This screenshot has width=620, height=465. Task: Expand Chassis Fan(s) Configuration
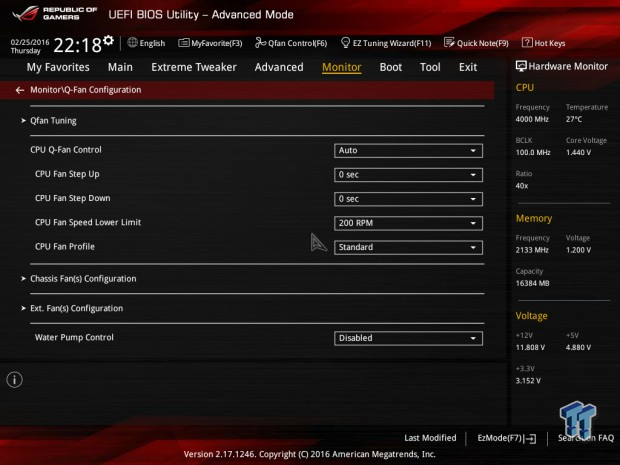point(83,279)
